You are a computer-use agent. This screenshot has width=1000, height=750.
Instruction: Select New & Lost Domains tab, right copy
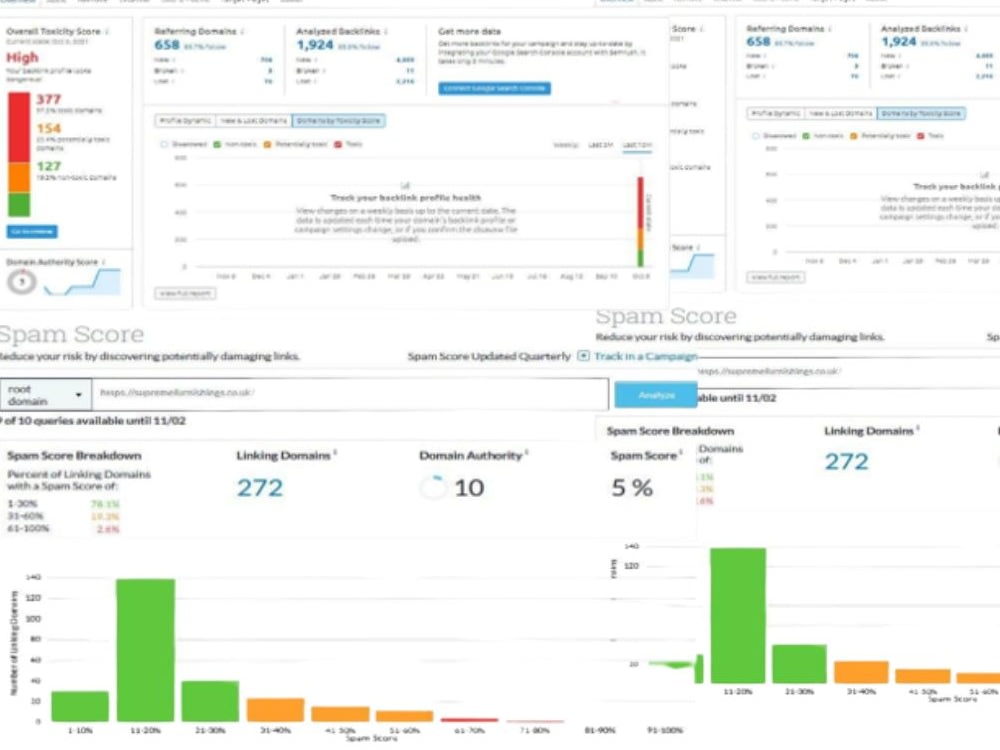click(x=841, y=114)
